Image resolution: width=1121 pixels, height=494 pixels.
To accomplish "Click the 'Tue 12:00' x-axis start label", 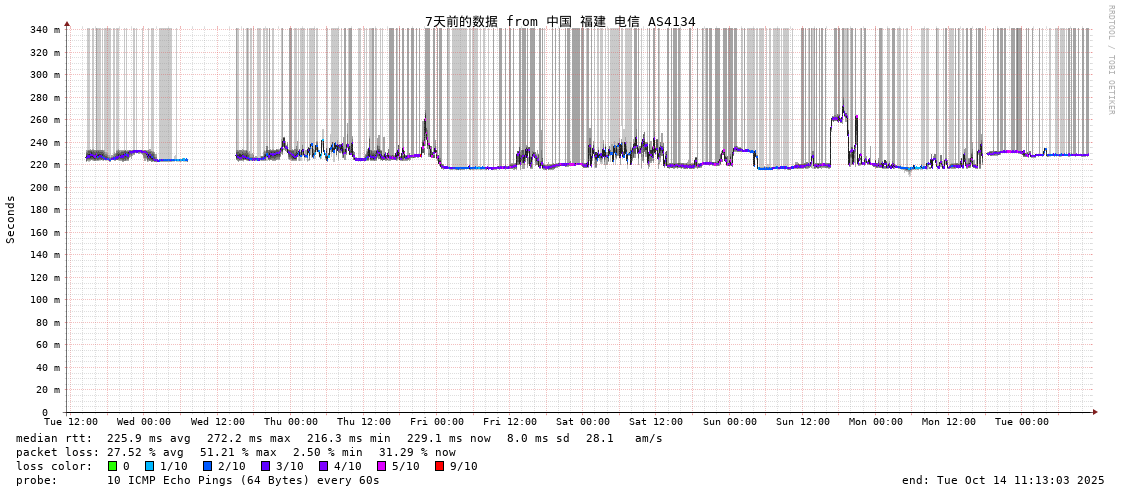I will coord(71,422).
